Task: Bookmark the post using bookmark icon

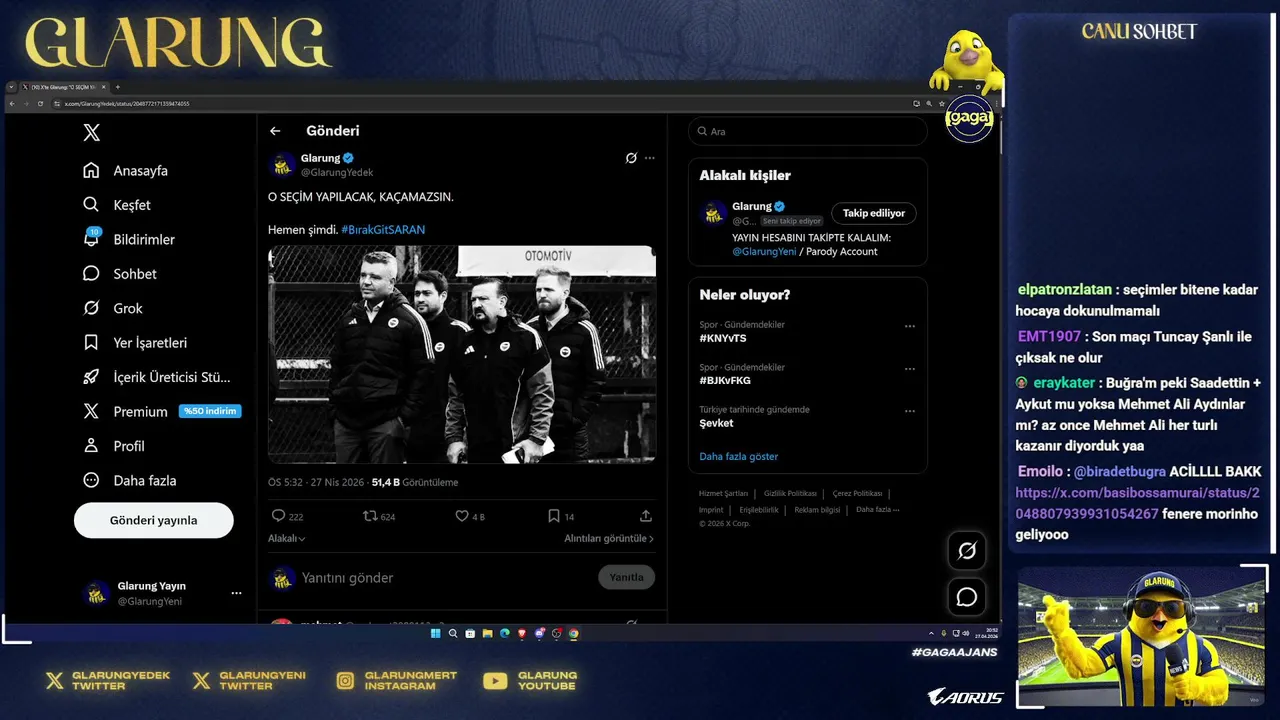Action: (554, 516)
